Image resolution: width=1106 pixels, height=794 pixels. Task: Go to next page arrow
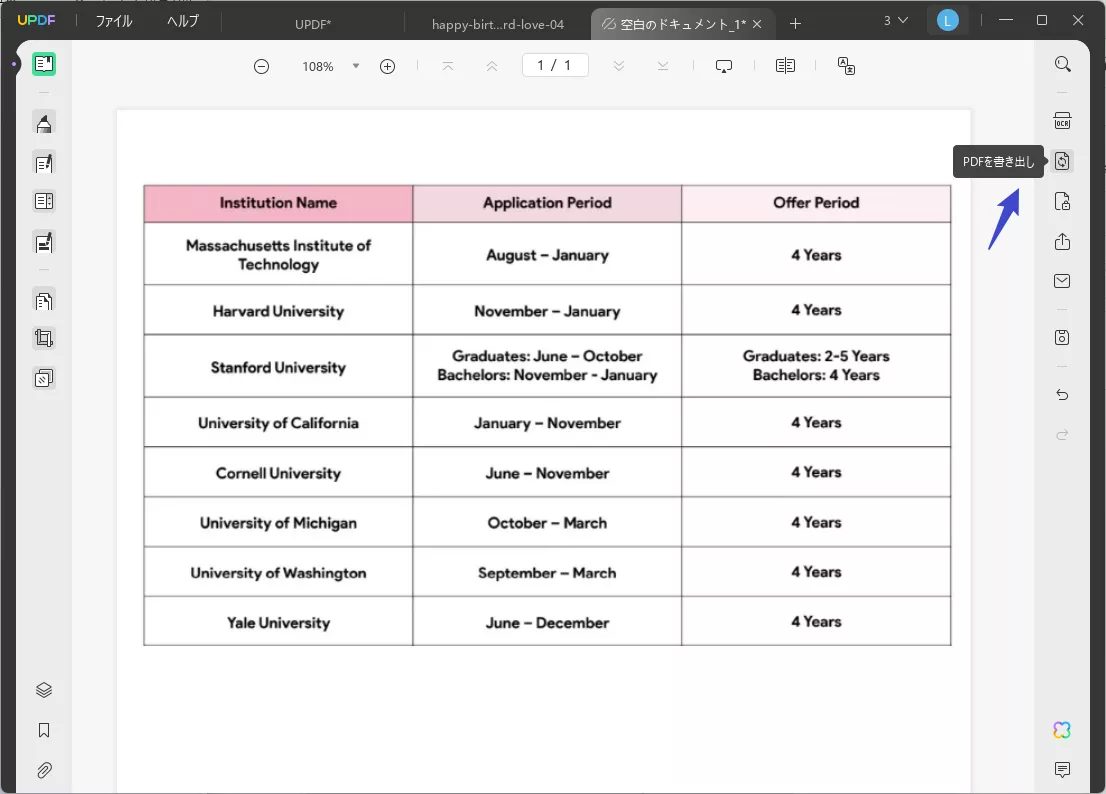point(619,66)
